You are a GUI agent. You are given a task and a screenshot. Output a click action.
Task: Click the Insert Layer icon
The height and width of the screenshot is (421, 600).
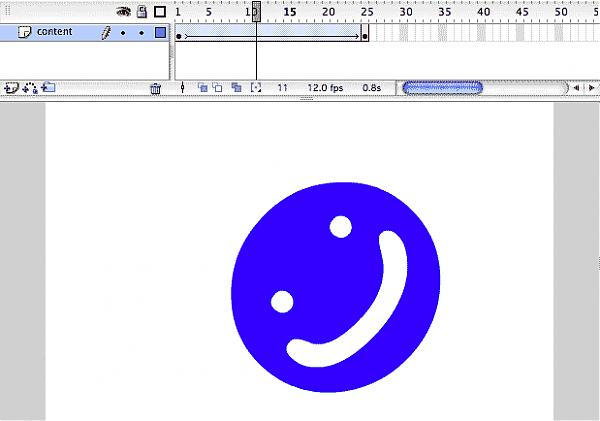pos(11,88)
